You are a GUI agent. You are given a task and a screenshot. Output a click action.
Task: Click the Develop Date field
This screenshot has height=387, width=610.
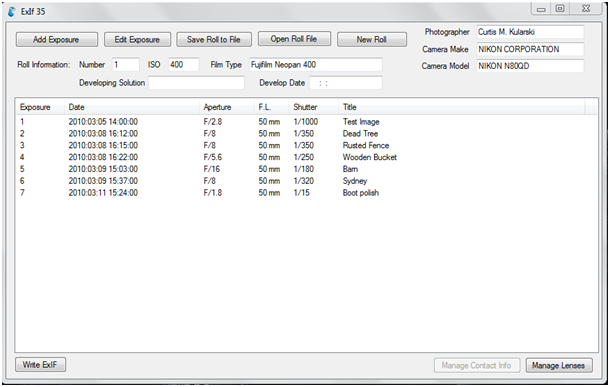click(x=345, y=83)
